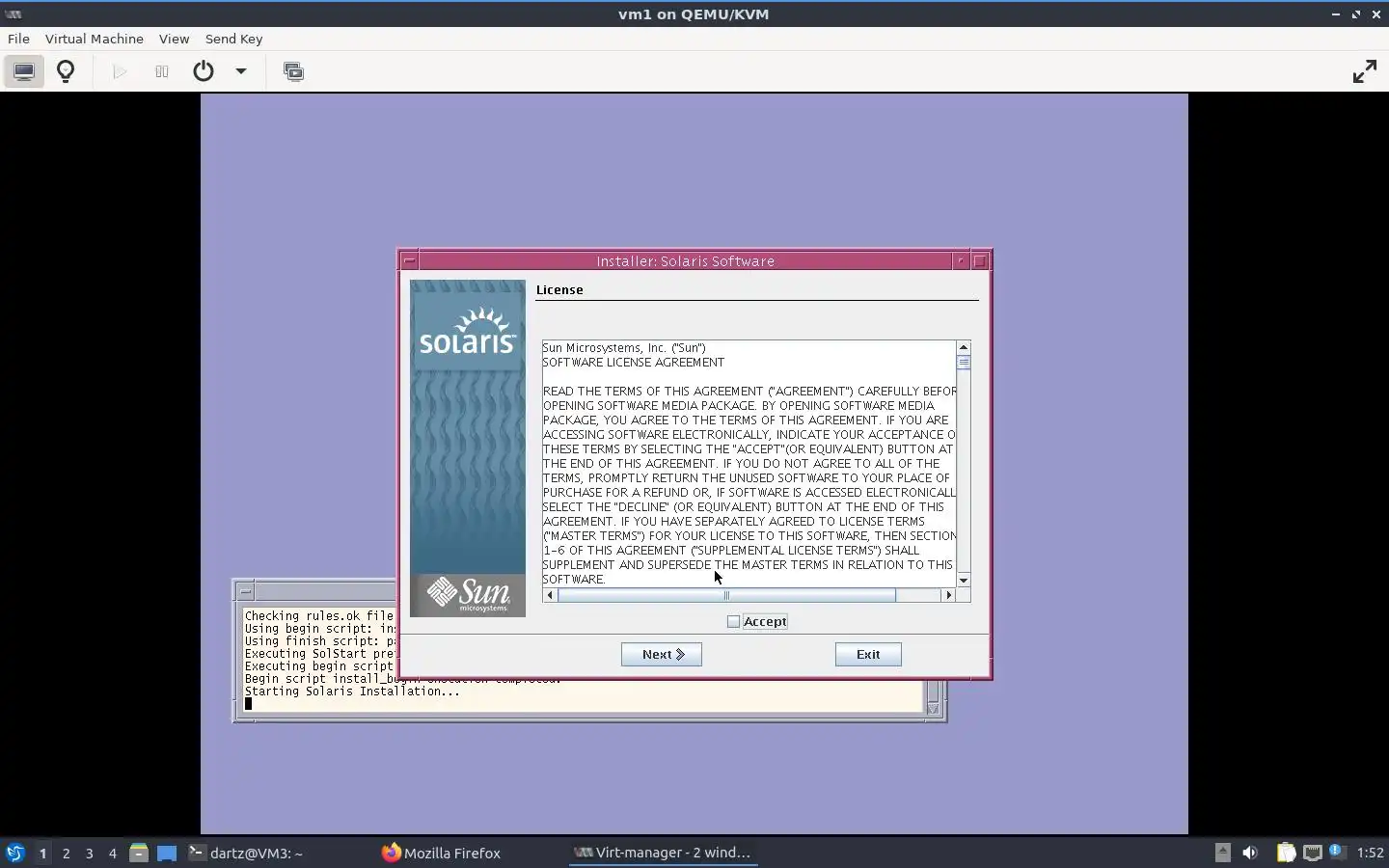Click 'Starting Solaris Installation...' console line
The width and height of the screenshot is (1389, 868).
click(352, 692)
